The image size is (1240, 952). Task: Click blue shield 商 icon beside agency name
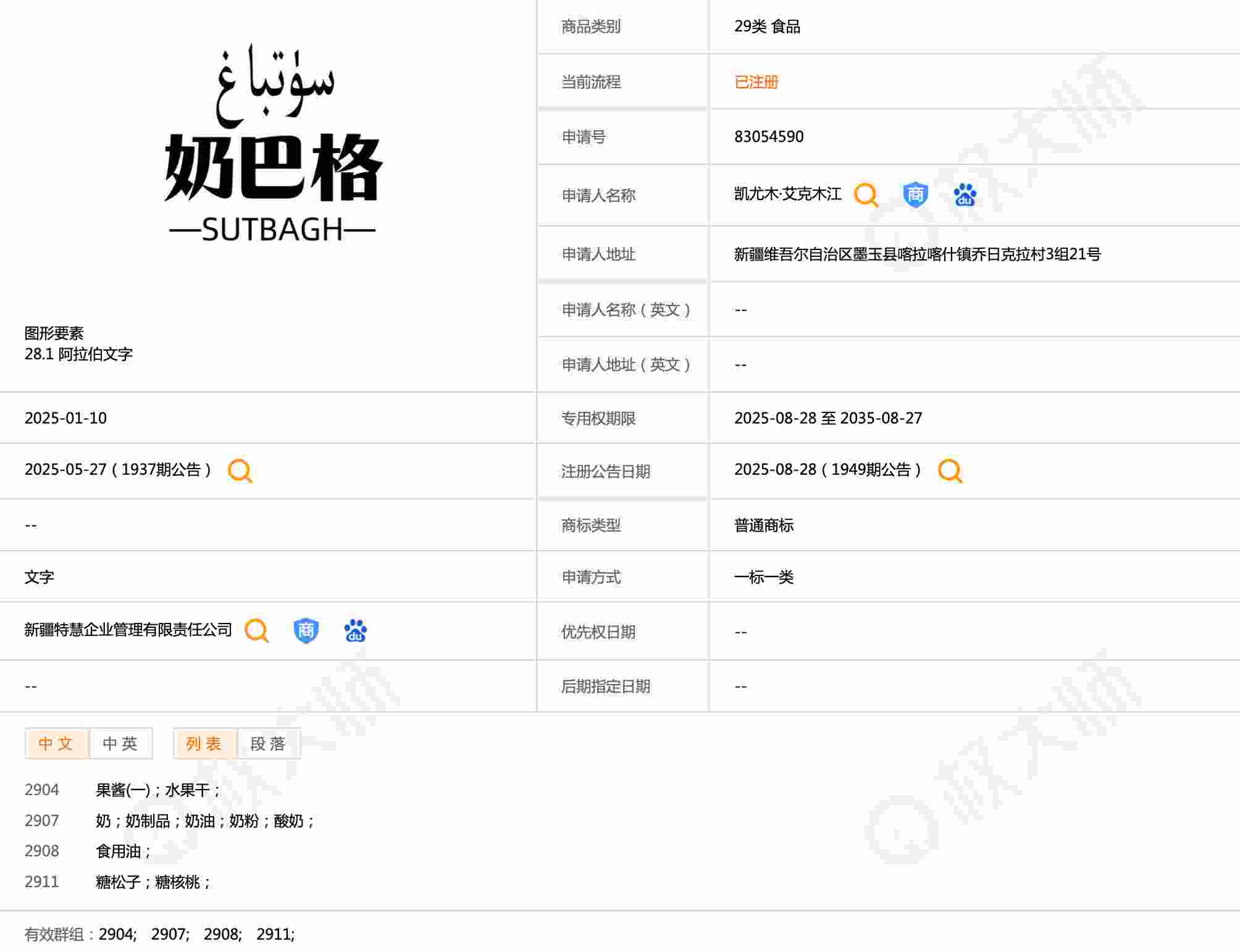306,630
